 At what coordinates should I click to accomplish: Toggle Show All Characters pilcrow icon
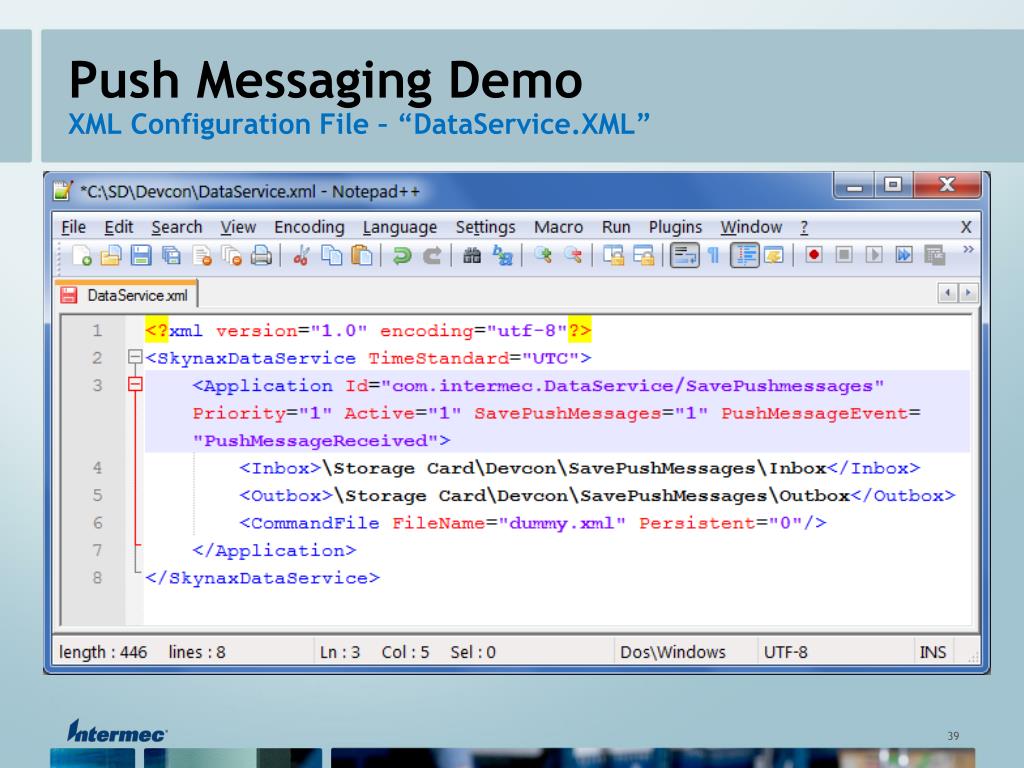click(x=714, y=255)
